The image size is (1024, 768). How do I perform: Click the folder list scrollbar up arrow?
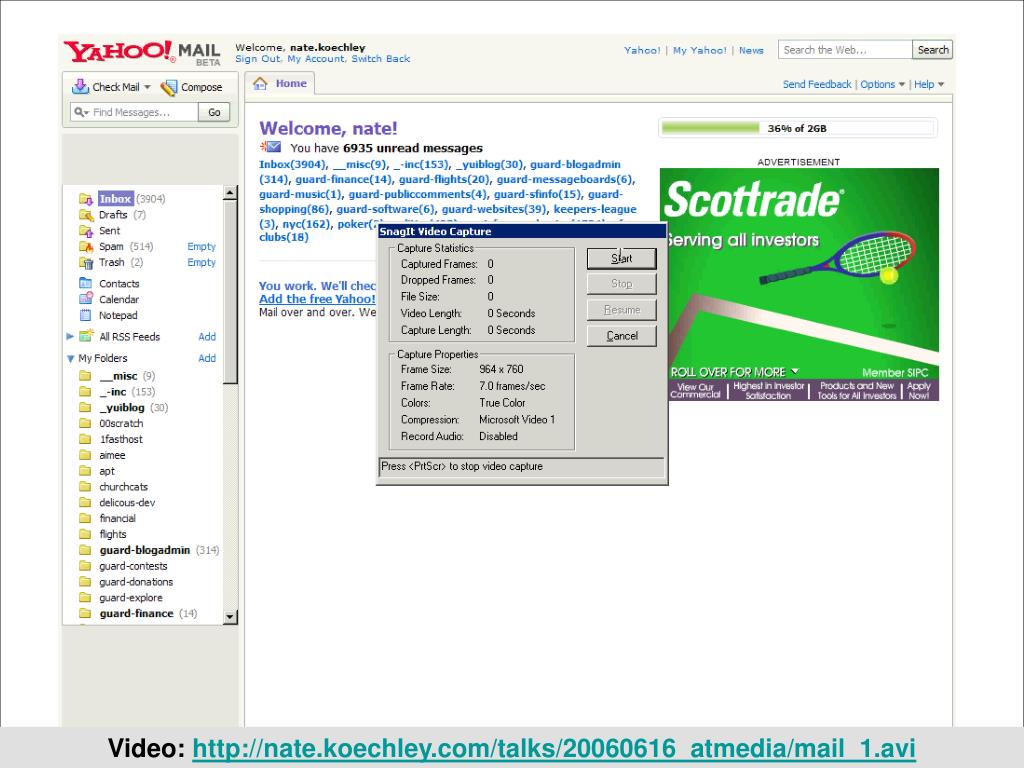(x=229, y=193)
